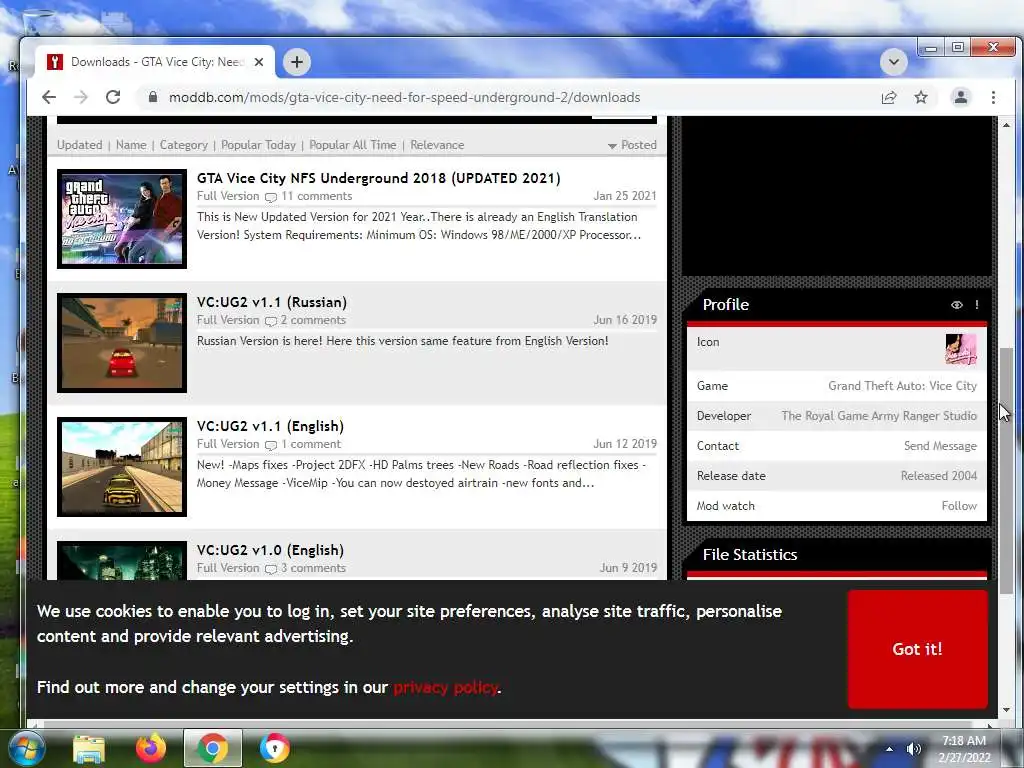Image resolution: width=1024 pixels, height=768 pixels.
Task: Click the page vertical scrollbar thumb
Action: (x=1006, y=470)
